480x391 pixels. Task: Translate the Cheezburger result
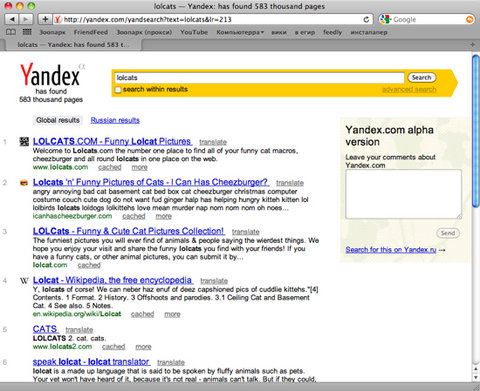pyautogui.click(x=290, y=183)
